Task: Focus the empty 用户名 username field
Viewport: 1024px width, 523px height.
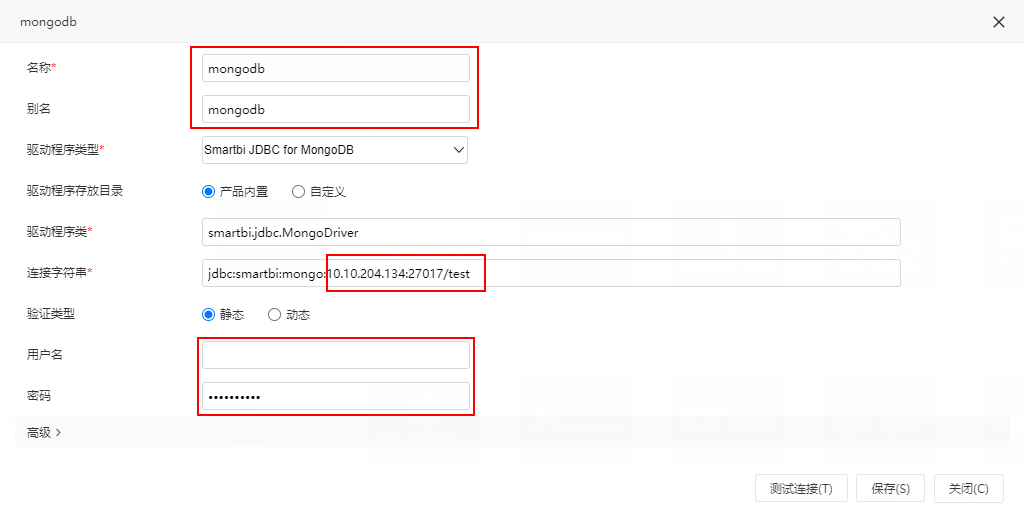Action: (336, 355)
